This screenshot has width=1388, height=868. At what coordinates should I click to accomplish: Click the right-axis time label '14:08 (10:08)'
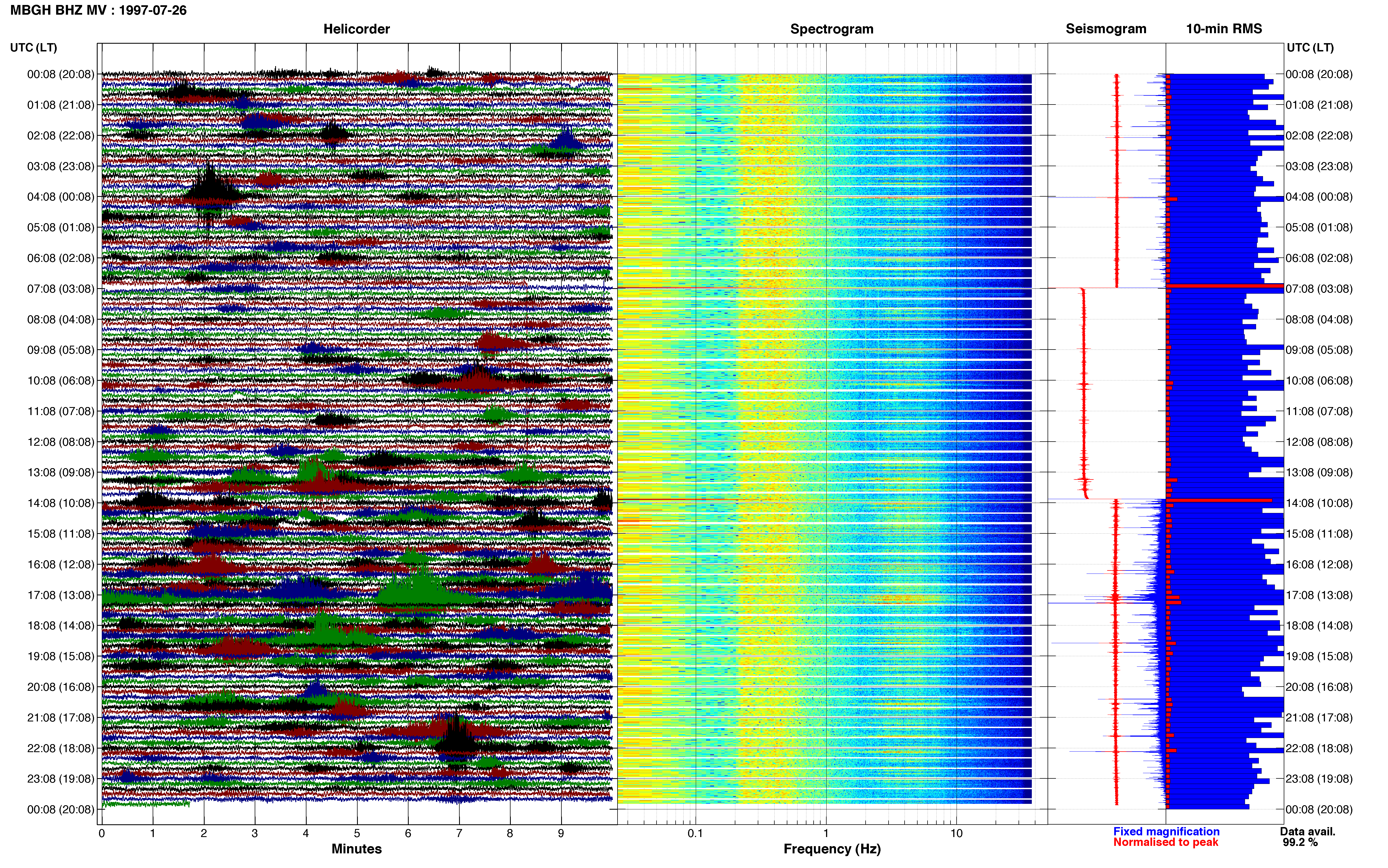point(1319,504)
